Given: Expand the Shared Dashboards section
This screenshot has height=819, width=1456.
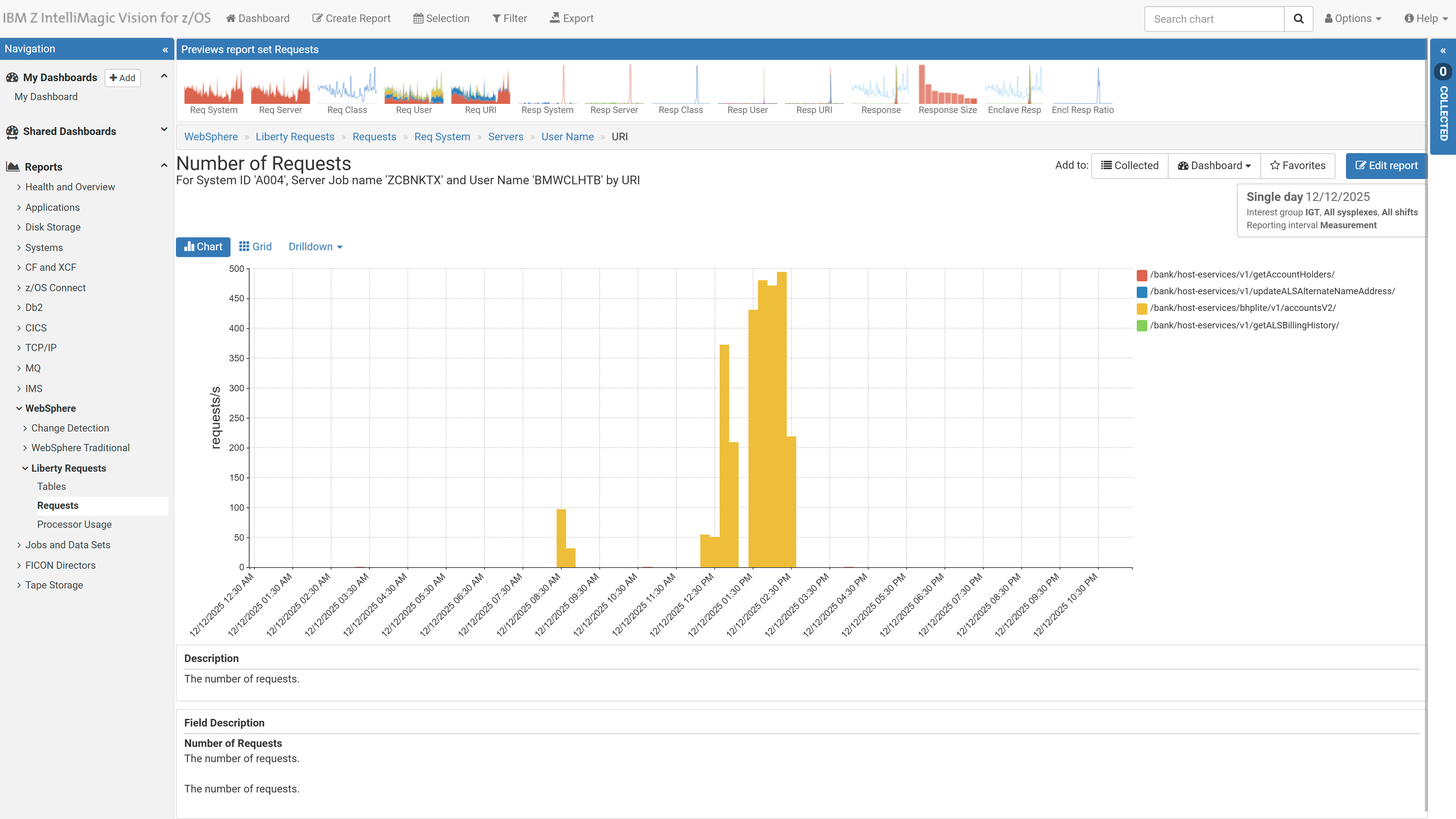Looking at the screenshot, I should (x=164, y=129).
